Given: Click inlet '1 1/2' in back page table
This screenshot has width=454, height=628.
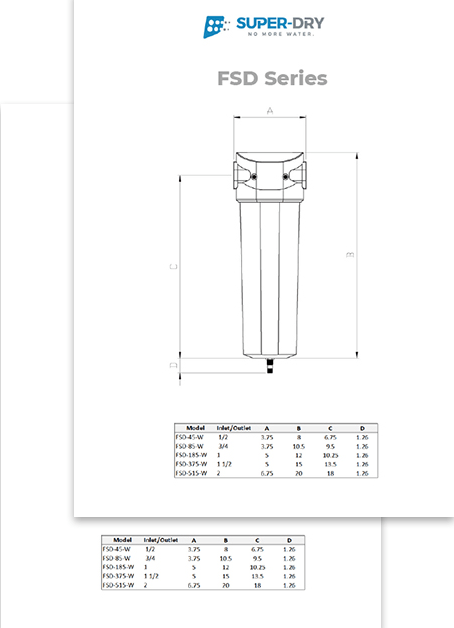Looking at the screenshot, I should point(151,576).
